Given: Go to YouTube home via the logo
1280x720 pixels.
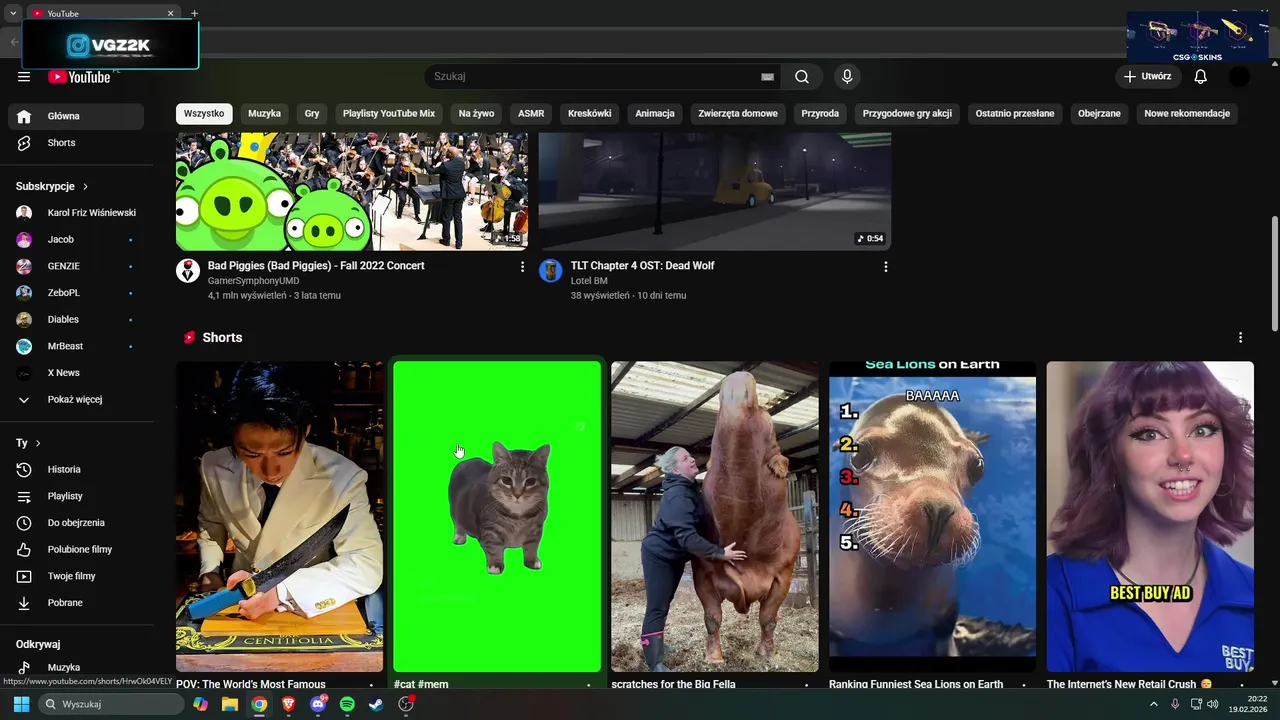Looking at the screenshot, I should point(79,77).
